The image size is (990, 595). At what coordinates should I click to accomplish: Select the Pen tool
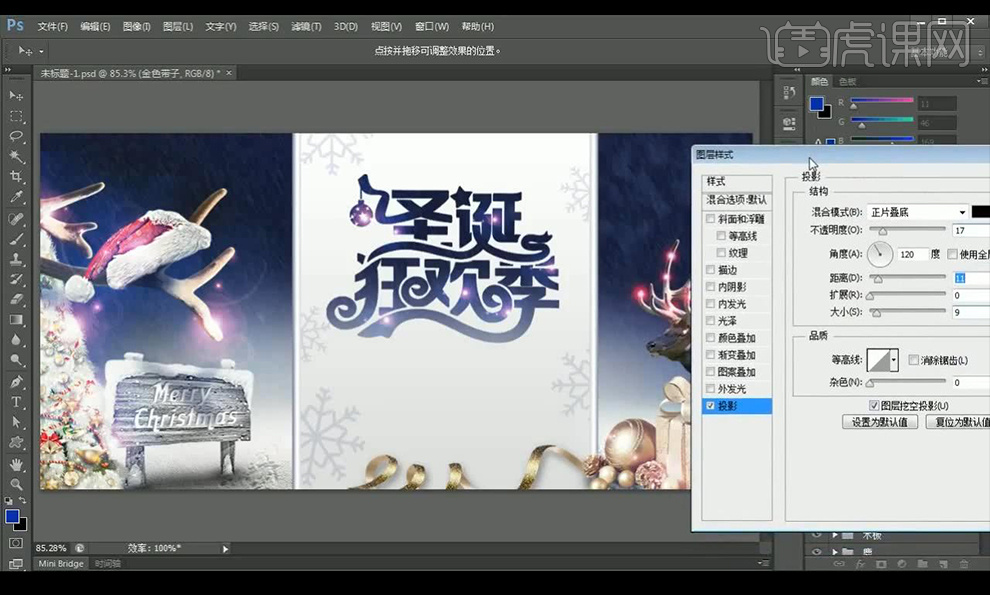[x=16, y=382]
